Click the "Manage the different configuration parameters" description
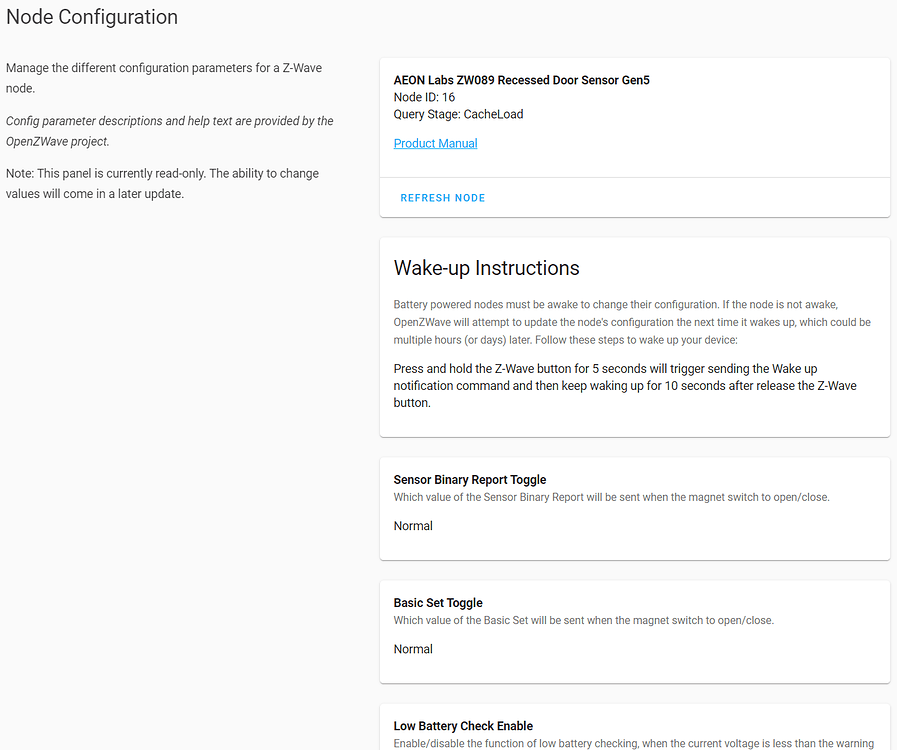The image size is (897, 750). [x=163, y=77]
